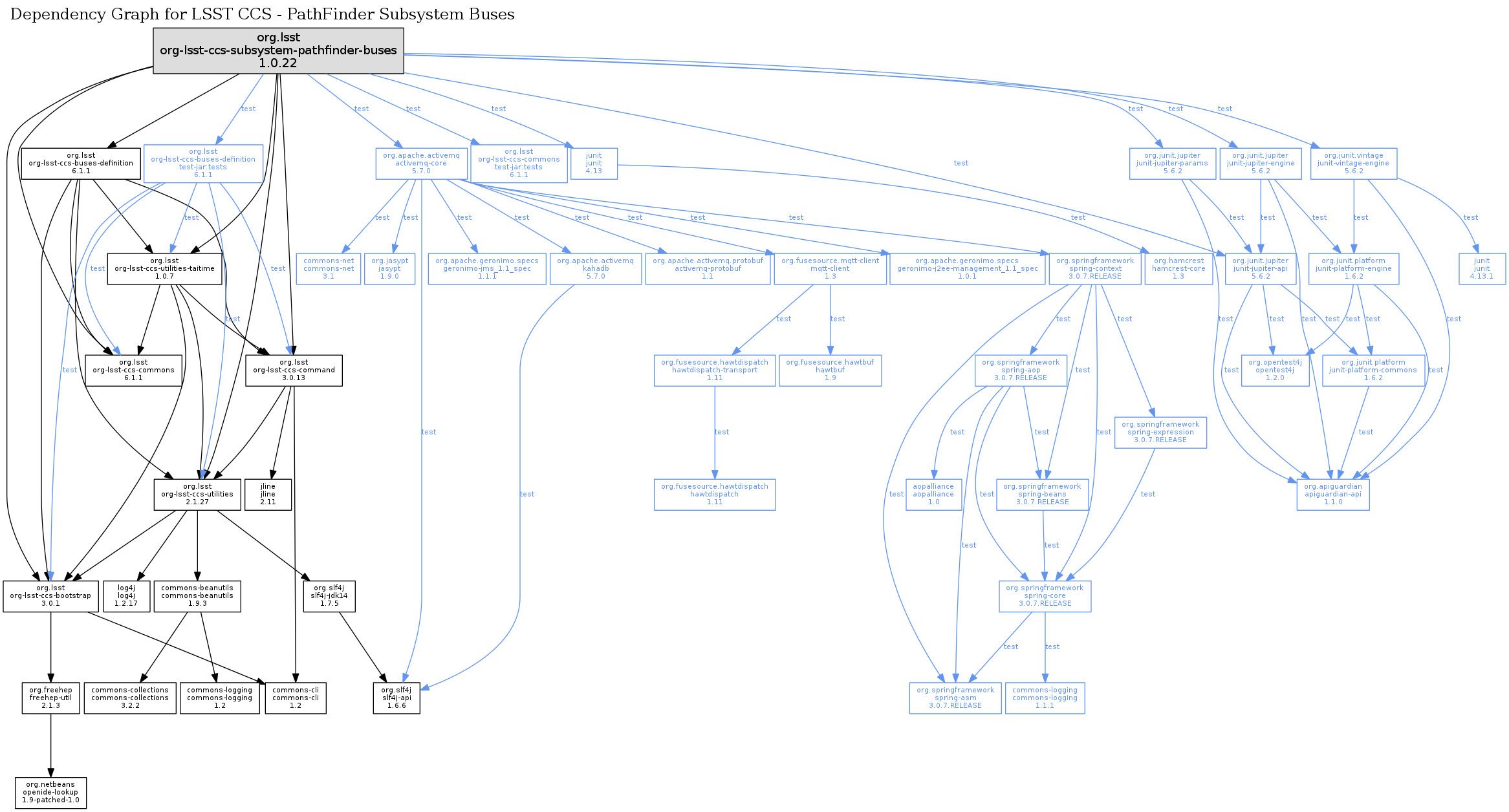This screenshot has width=1509, height=812.
Task: Click the commons-beanutils 1.9.3 node
Action: click(197, 596)
